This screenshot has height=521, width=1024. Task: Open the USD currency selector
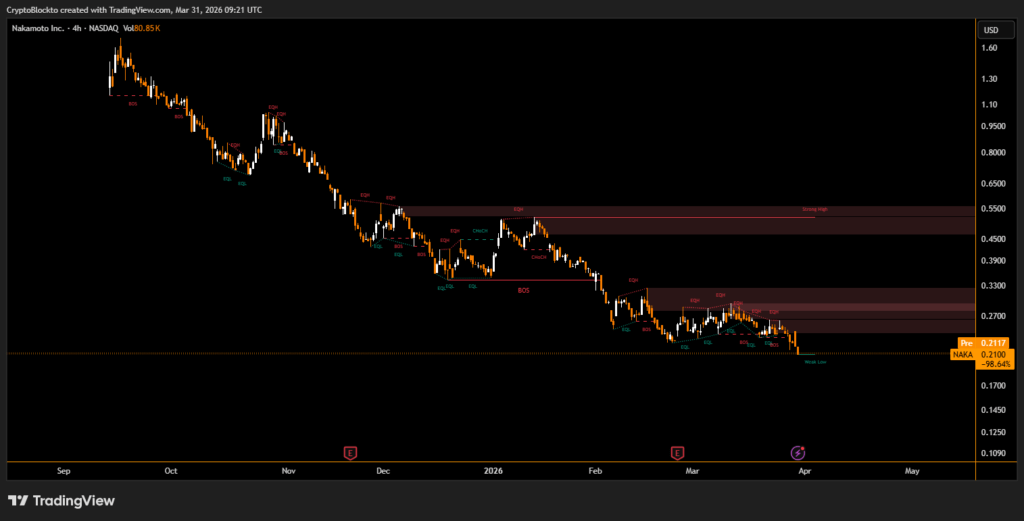click(991, 30)
